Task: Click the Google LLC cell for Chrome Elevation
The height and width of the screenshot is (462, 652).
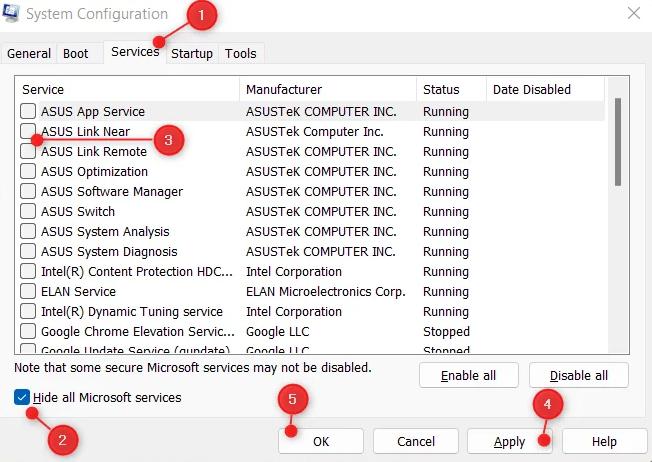Action: [x=277, y=331]
